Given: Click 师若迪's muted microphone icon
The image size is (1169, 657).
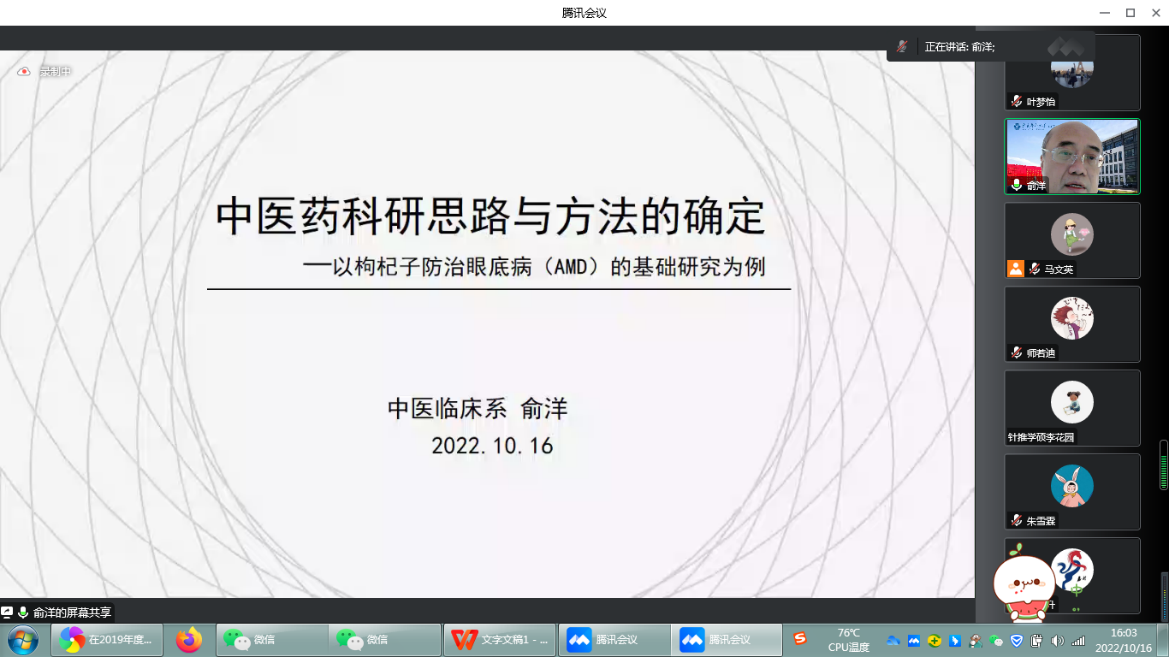Looking at the screenshot, I should pos(1016,353).
